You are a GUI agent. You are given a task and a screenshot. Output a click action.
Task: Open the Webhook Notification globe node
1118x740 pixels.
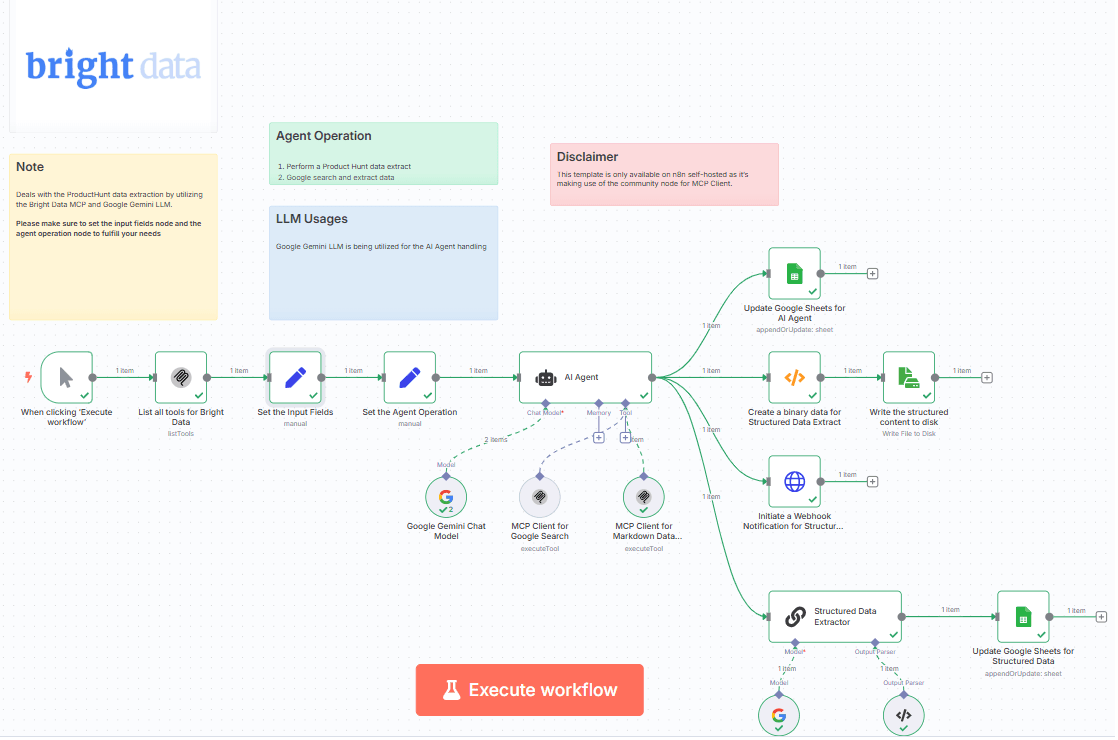[794, 481]
